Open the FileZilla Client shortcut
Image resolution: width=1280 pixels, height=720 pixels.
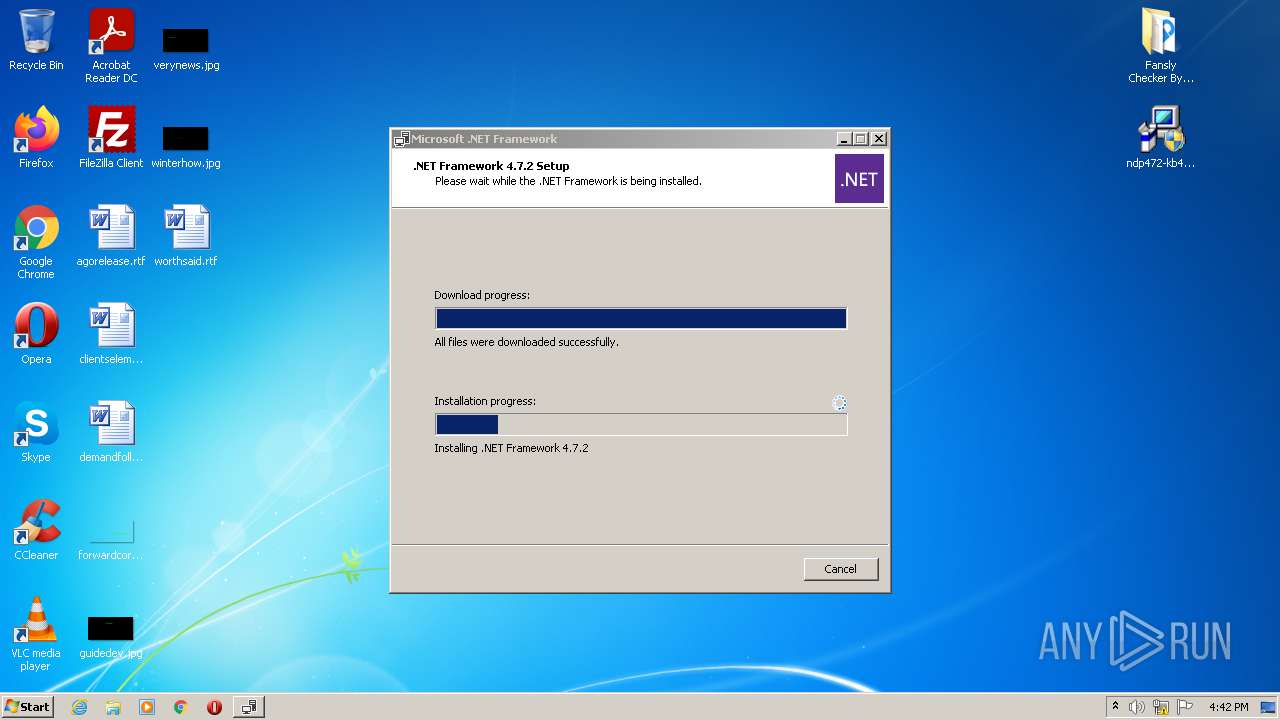111,138
